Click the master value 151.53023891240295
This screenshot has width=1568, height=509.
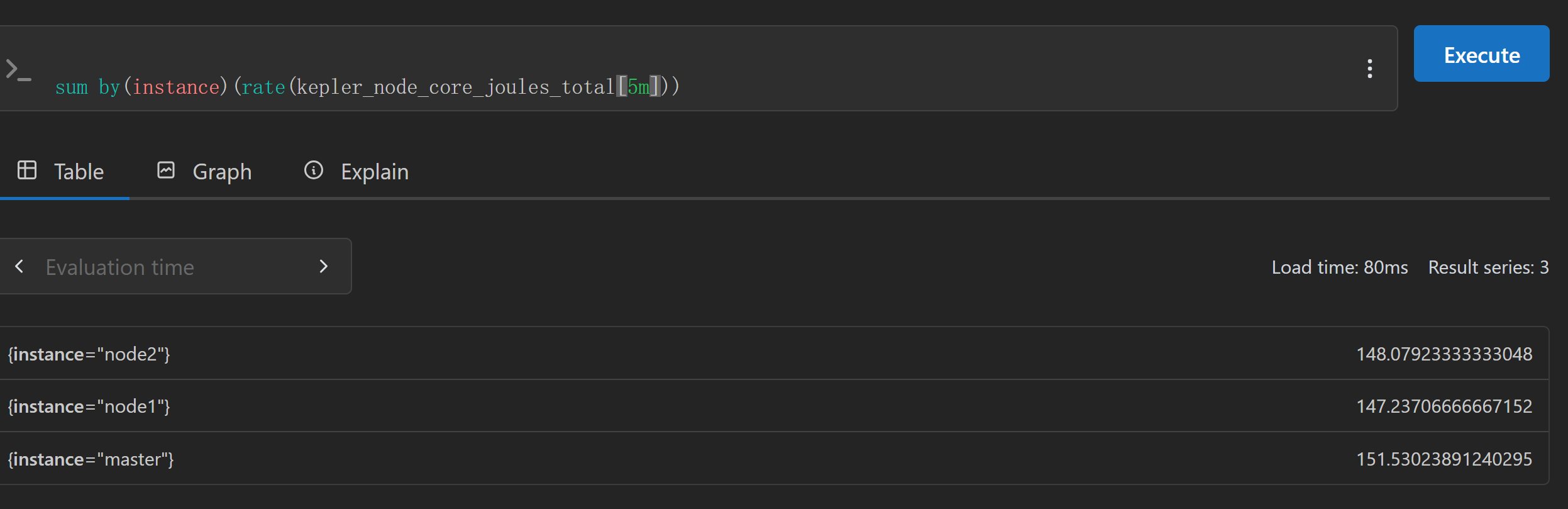tap(1444, 459)
